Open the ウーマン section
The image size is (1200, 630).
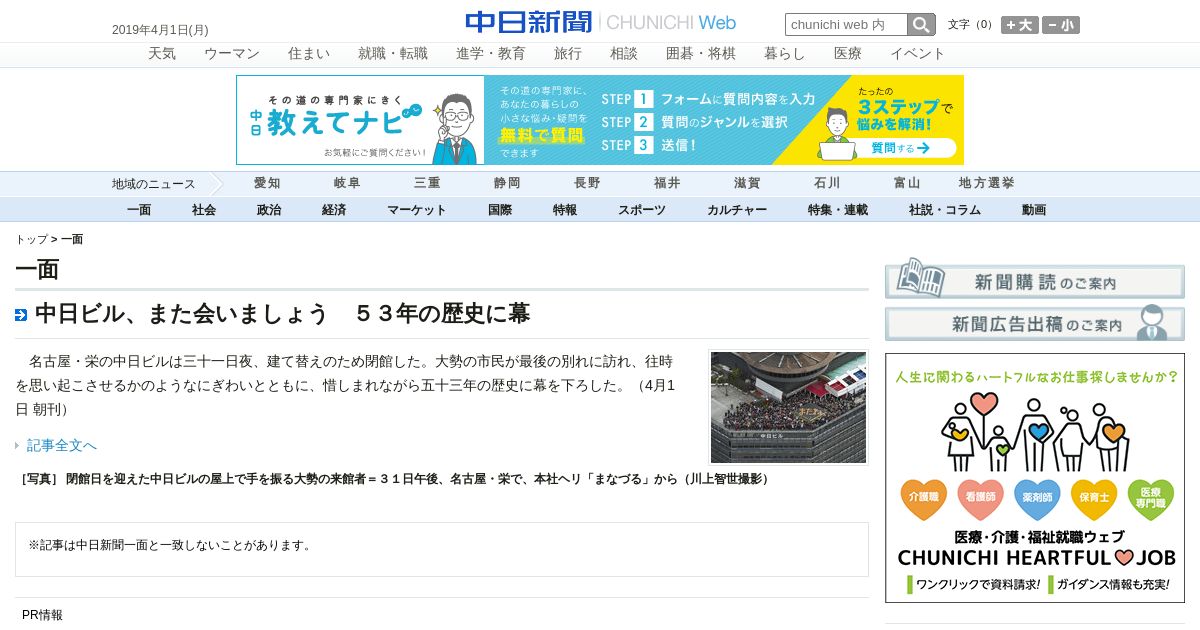click(232, 54)
